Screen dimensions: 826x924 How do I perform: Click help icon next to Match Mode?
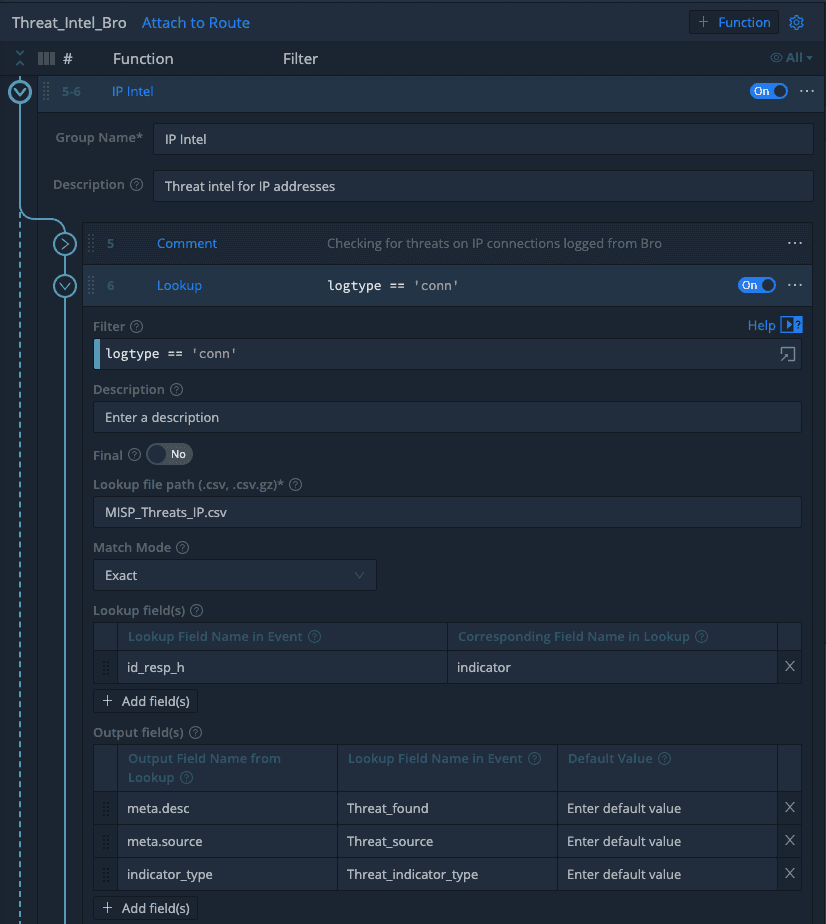tap(182, 547)
